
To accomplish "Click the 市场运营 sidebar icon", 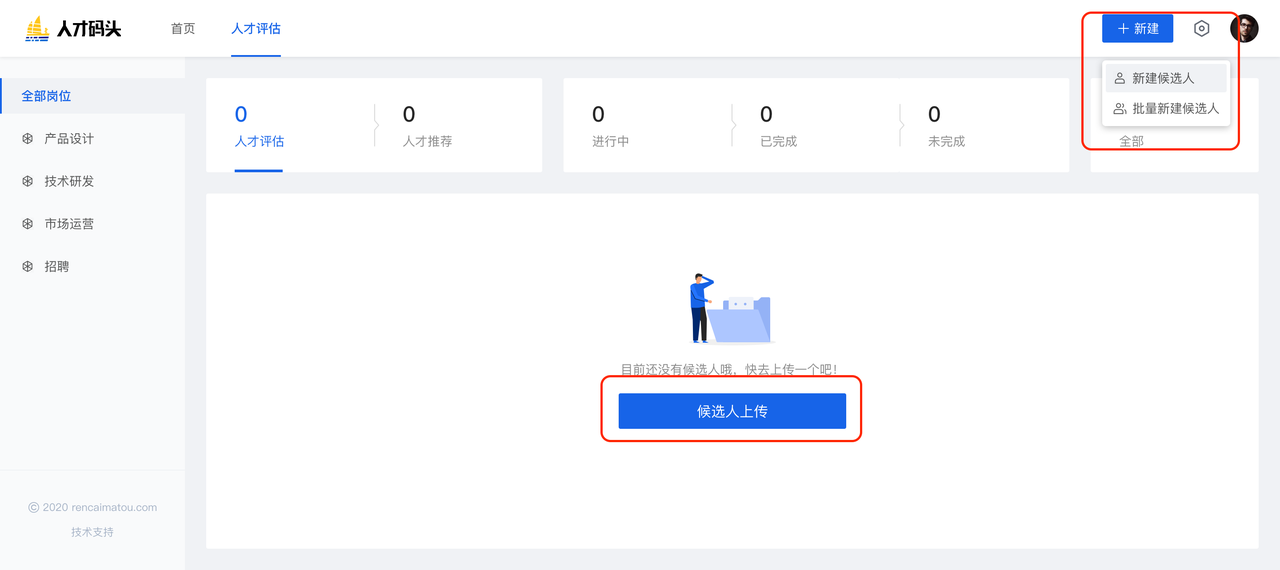I will tap(28, 224).
